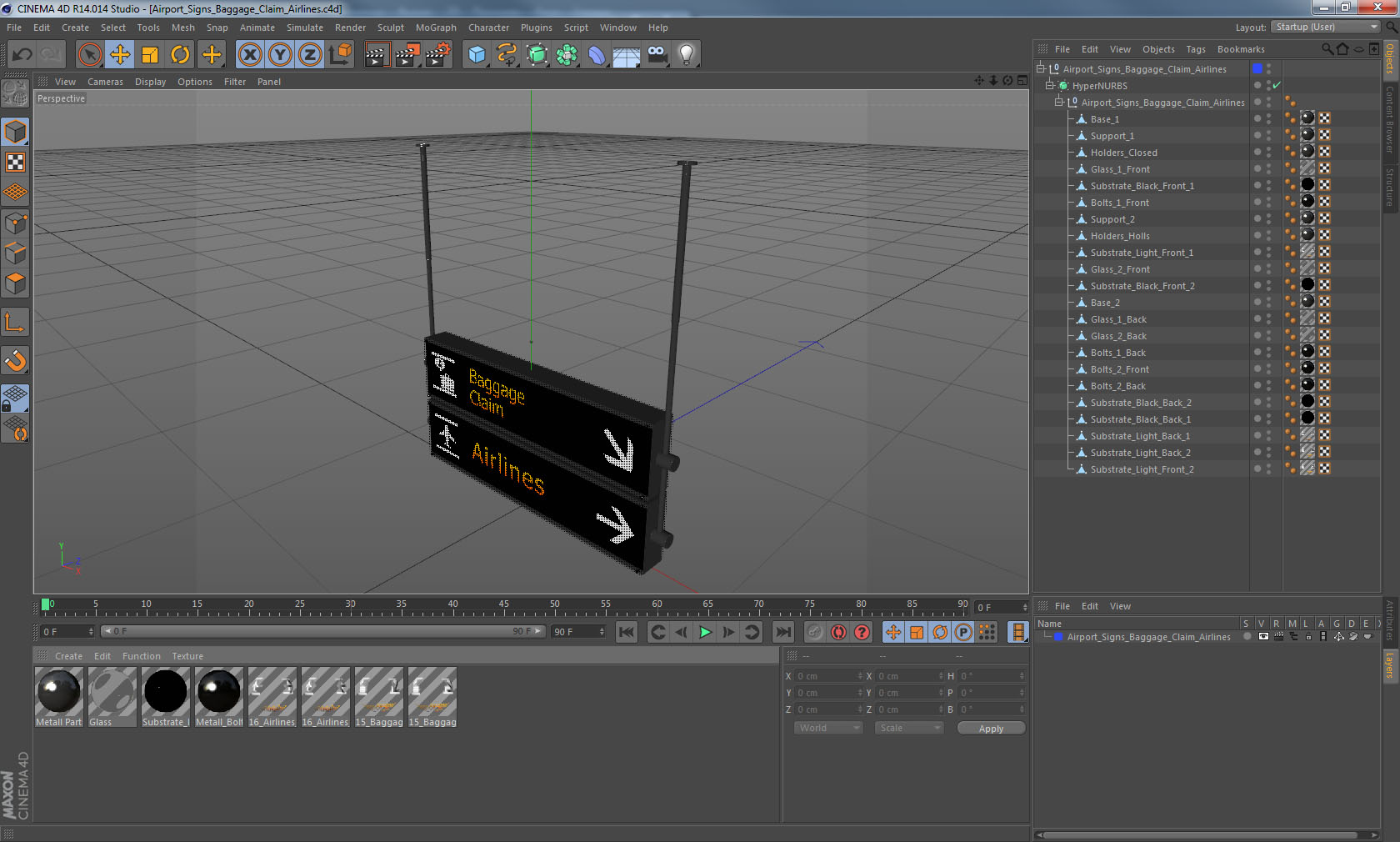
Task: Activate the Move tool
Action: [120, 55]
